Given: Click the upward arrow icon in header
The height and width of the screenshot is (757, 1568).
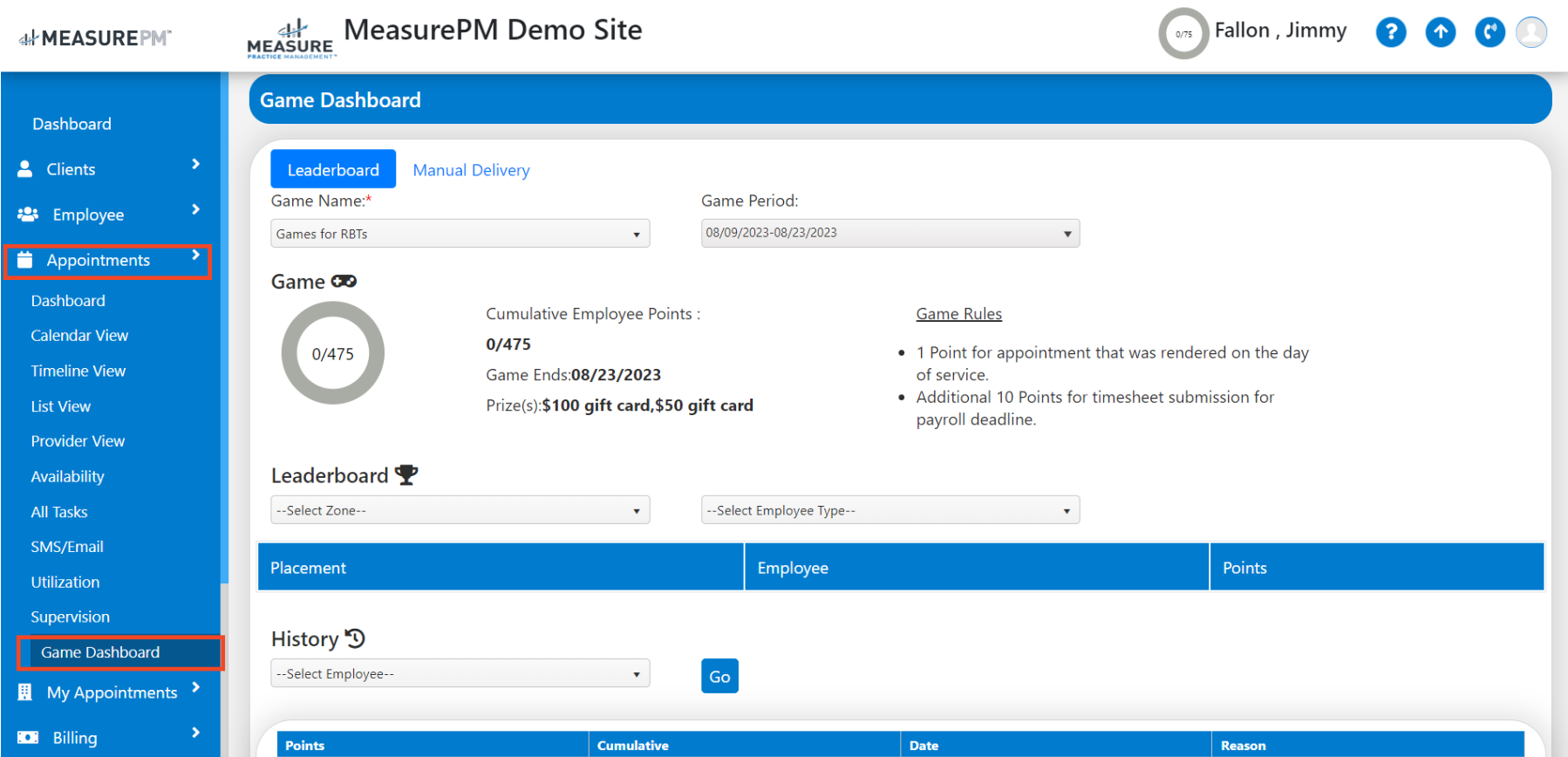Looking at the screenshot, I should (x=1441, y=33).
